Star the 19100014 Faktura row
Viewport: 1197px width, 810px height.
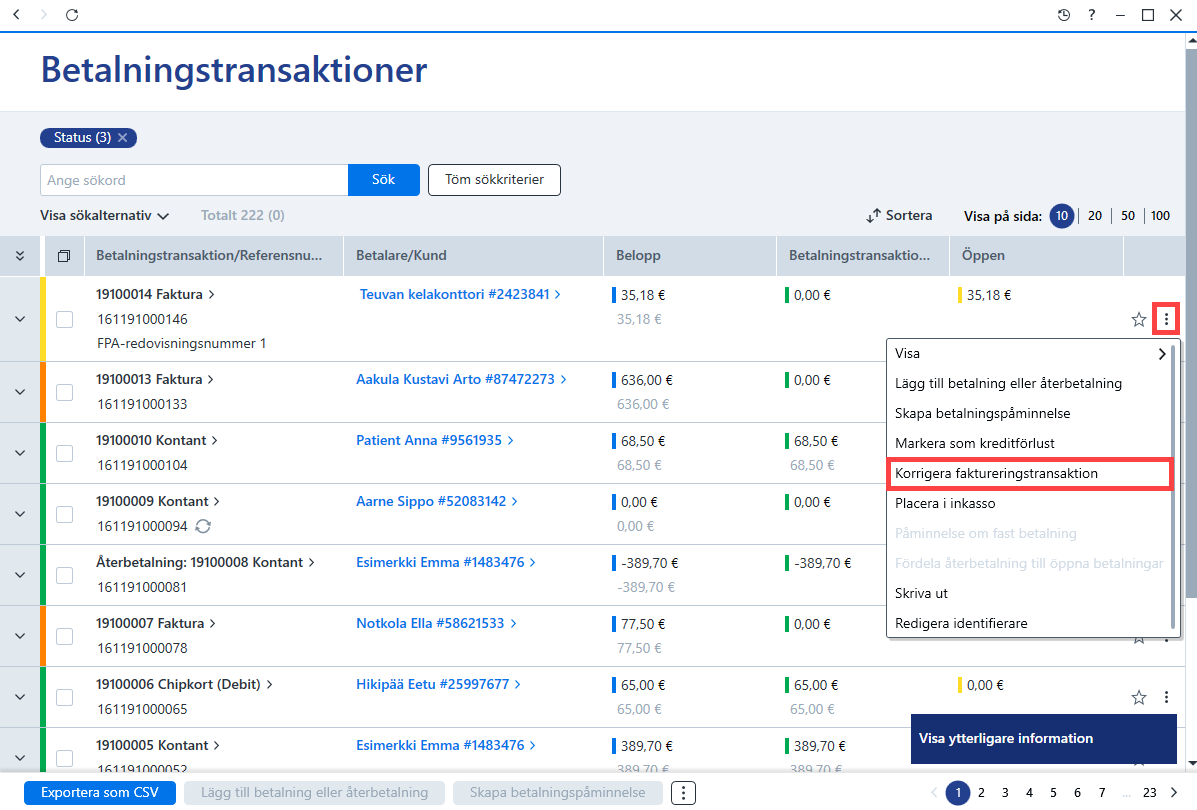tap(1138, 320)
